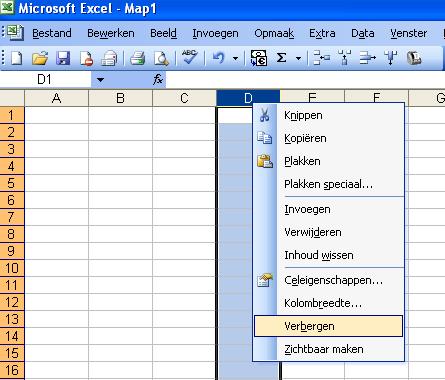Click the Permission document icon
Viewport: 445px width, 380px height.
[86, 59]
